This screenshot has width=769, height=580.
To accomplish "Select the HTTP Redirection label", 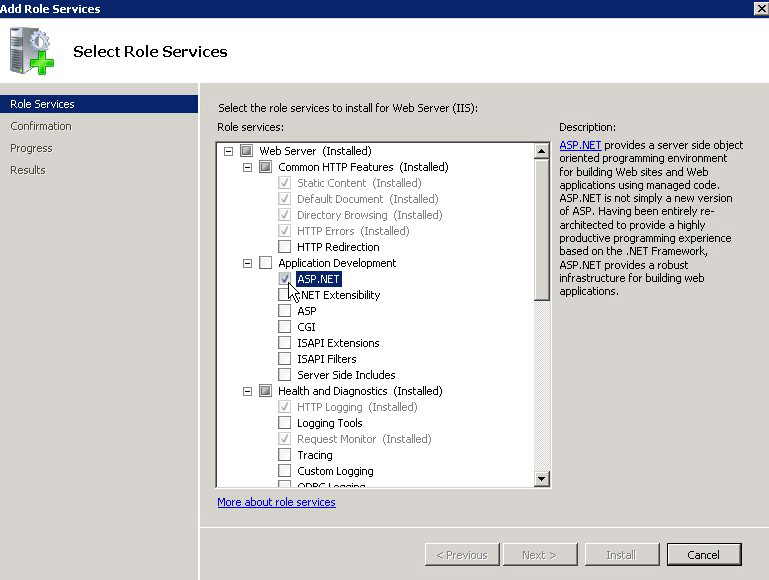I will coord(338,247).
